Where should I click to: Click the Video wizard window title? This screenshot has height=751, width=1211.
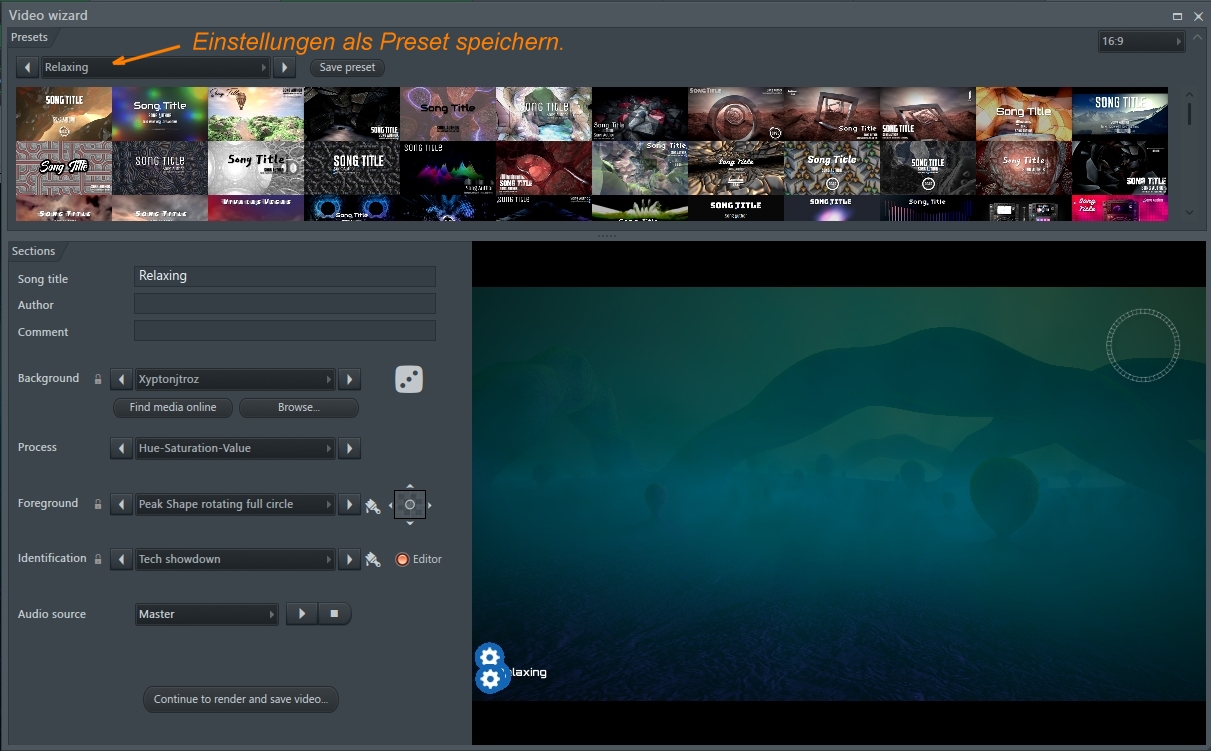coord(48,15)
